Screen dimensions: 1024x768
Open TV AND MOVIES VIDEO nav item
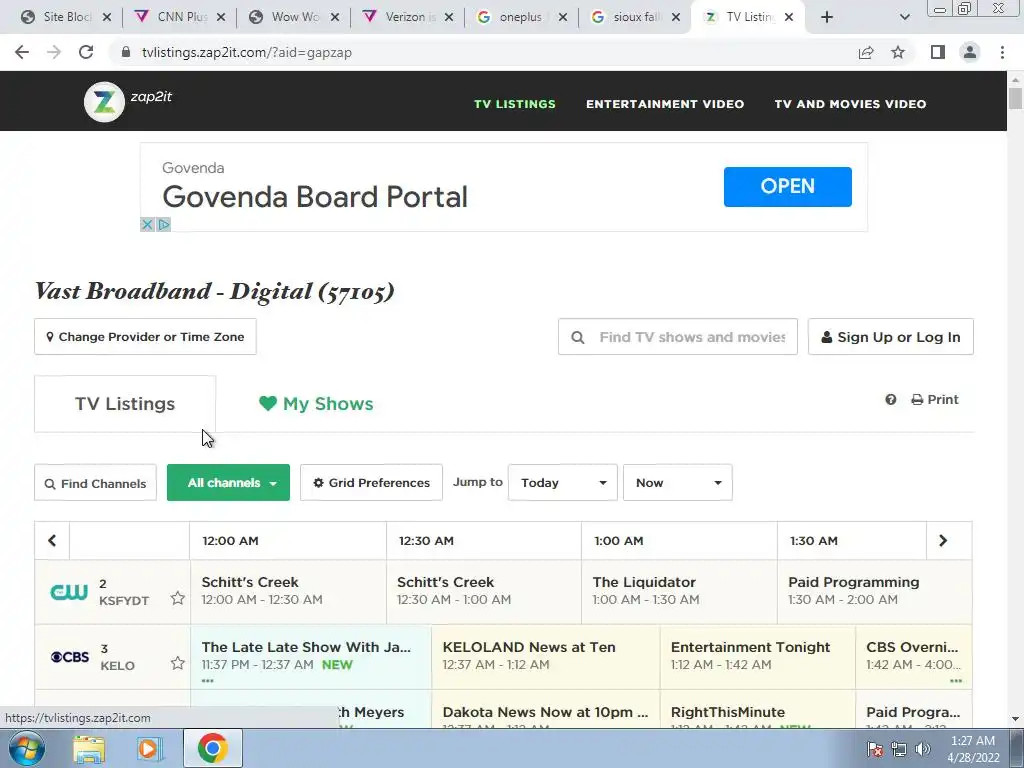point(850,104)
